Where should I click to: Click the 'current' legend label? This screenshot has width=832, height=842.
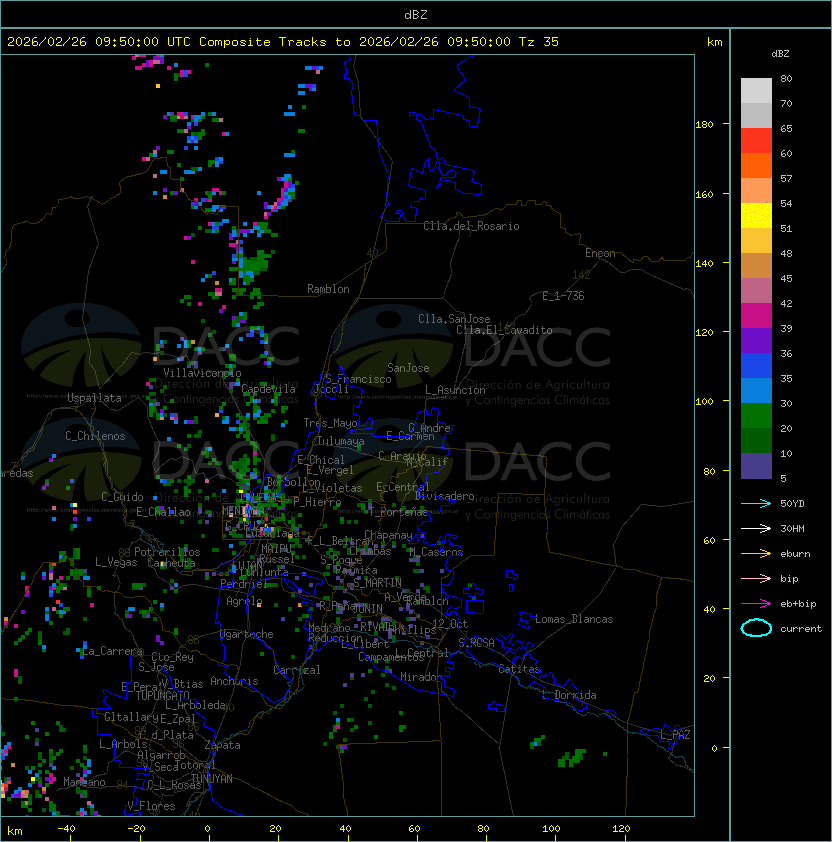coord(801,629)
